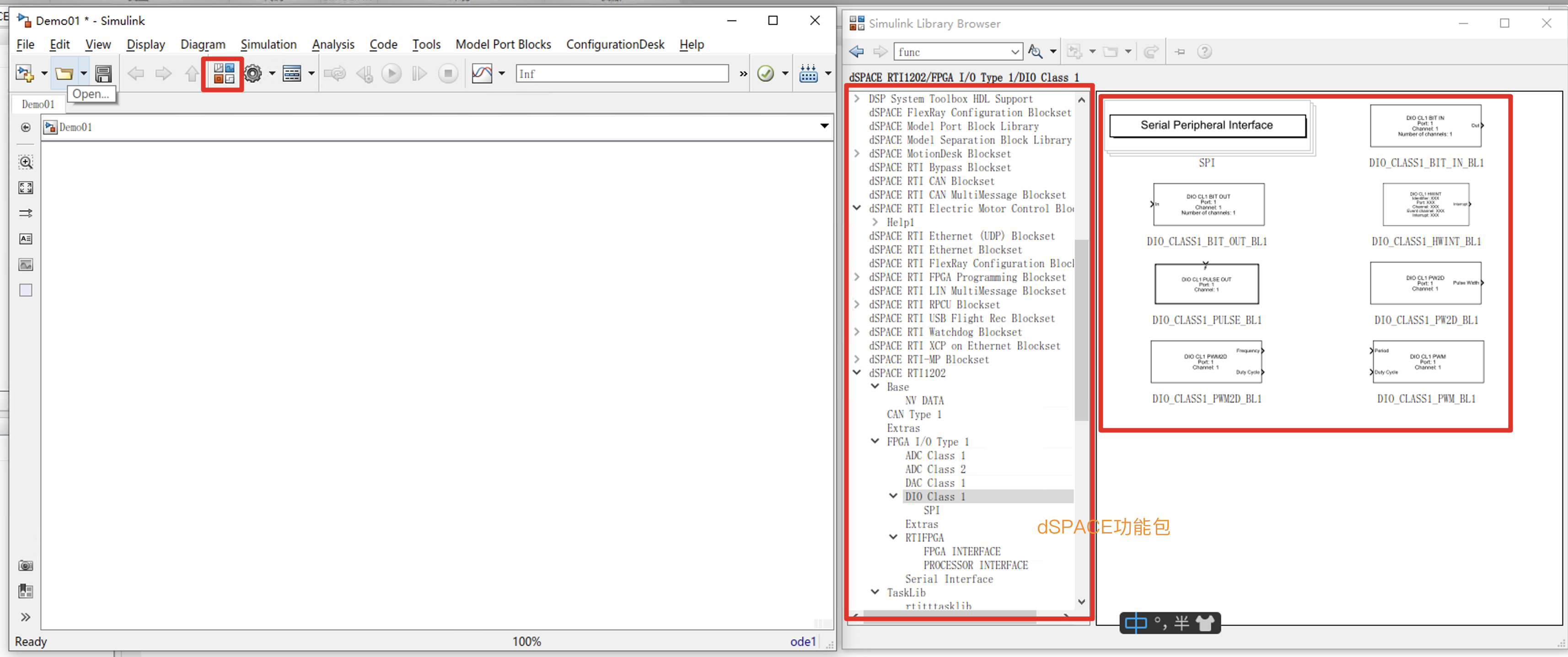Open the Analysis menu
Screen dimensions: 1568x657
333,44
